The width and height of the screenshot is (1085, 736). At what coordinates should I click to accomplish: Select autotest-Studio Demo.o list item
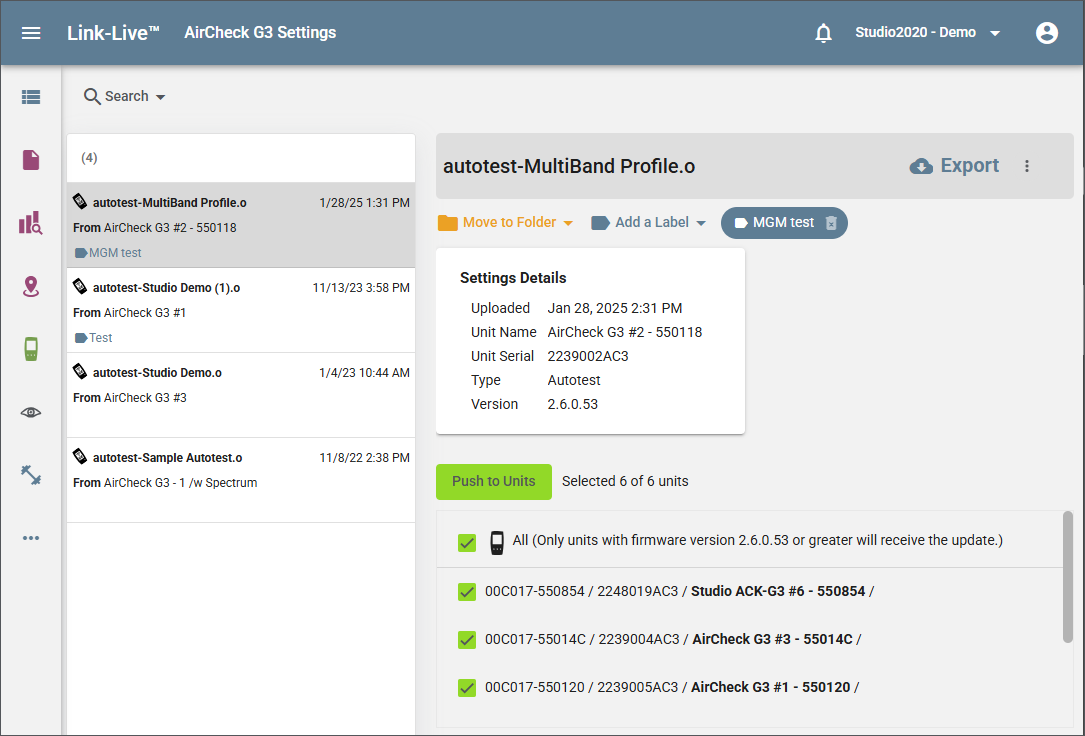[x=241, y=396]
